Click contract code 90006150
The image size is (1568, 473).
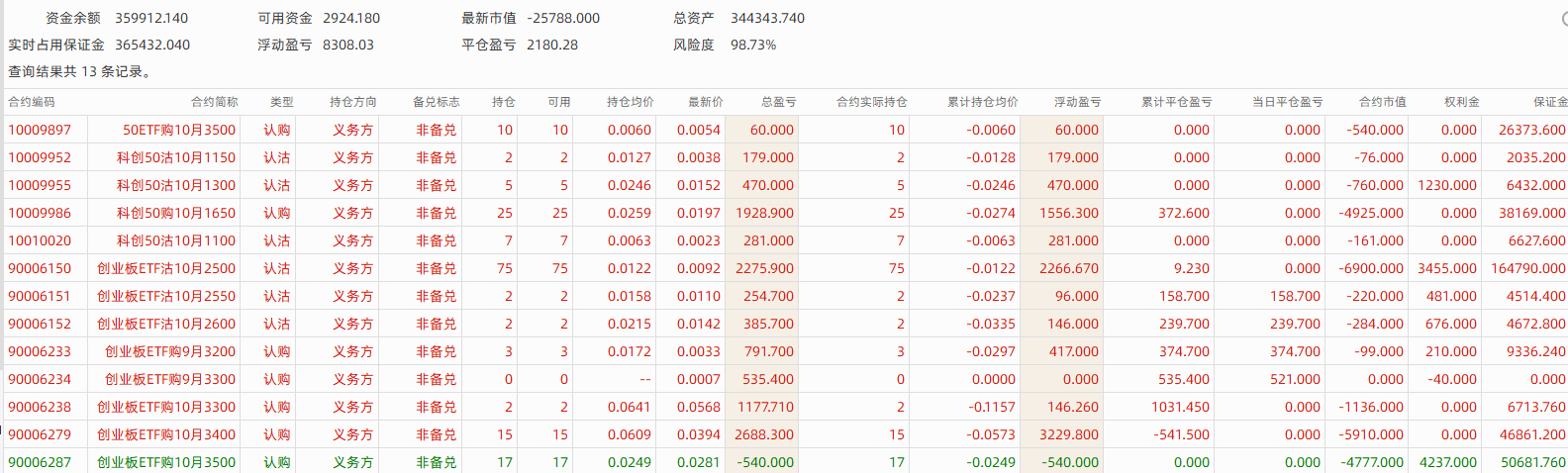click(x=40, y=268)
